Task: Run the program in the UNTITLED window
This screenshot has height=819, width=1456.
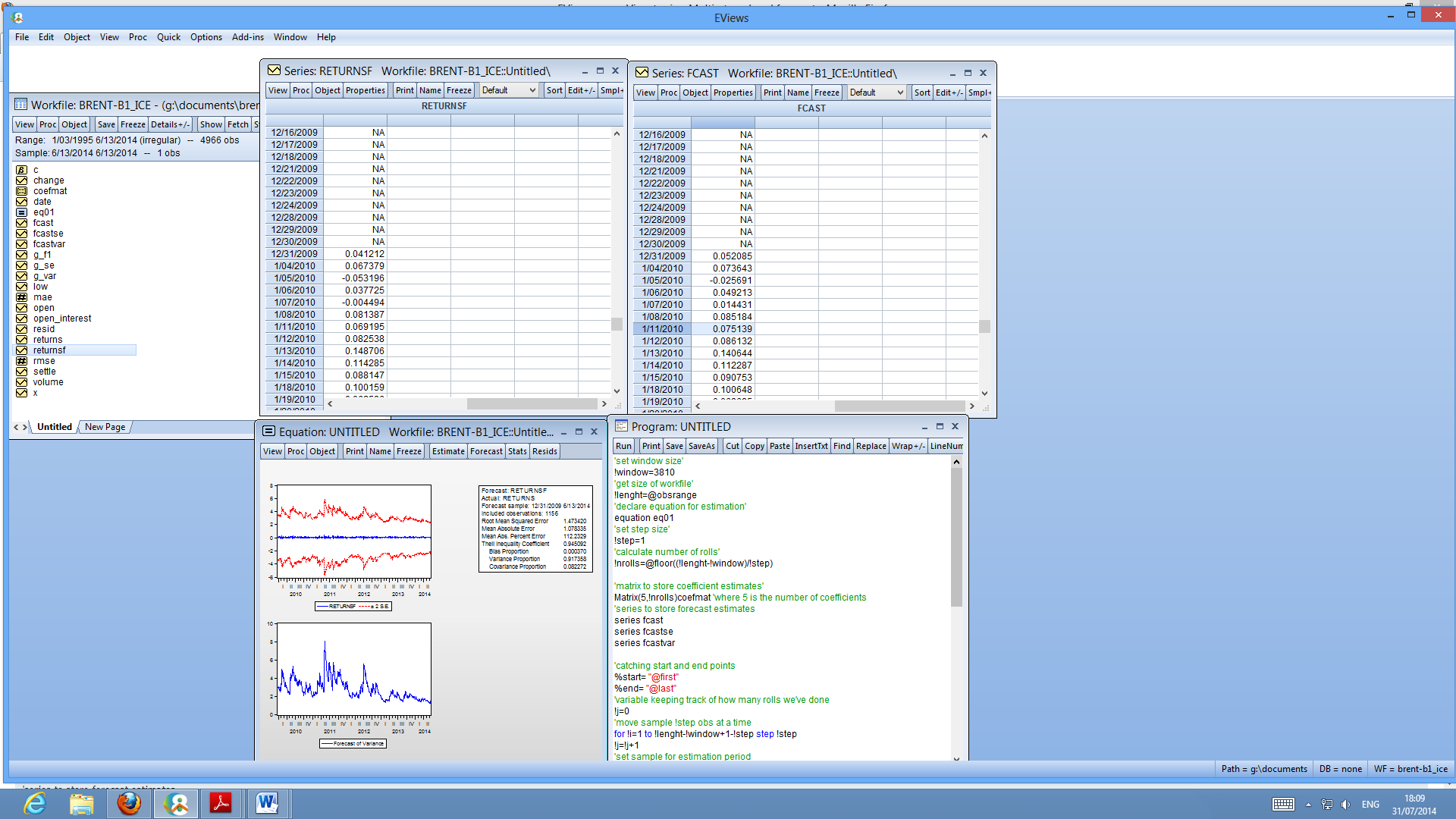Action: point(623,446)
